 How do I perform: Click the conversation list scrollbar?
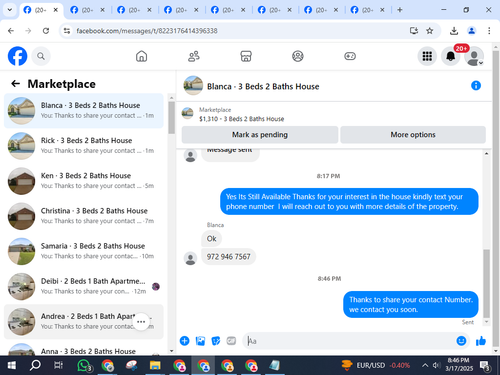pos(171,117)
